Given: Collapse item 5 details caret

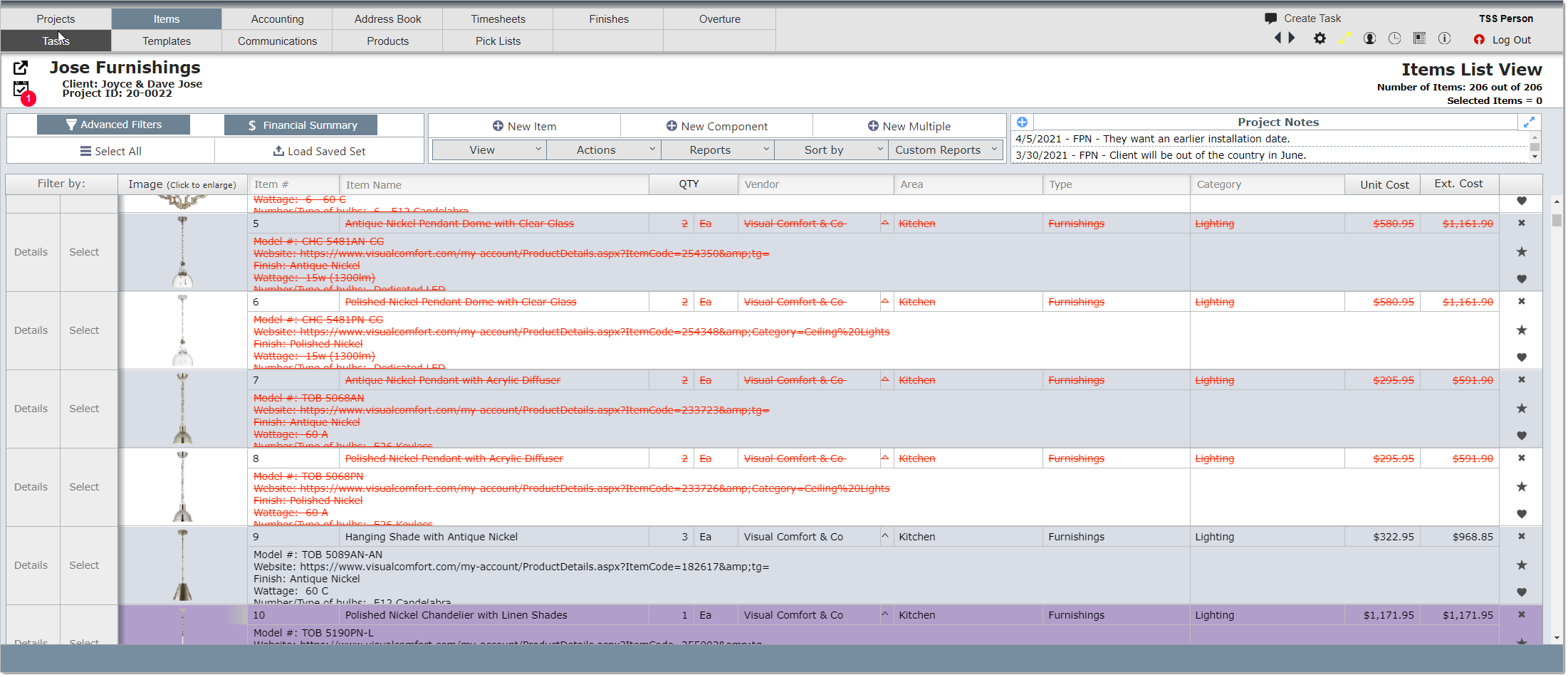Looking at the screenshot, I should click(x=885, y=224).
